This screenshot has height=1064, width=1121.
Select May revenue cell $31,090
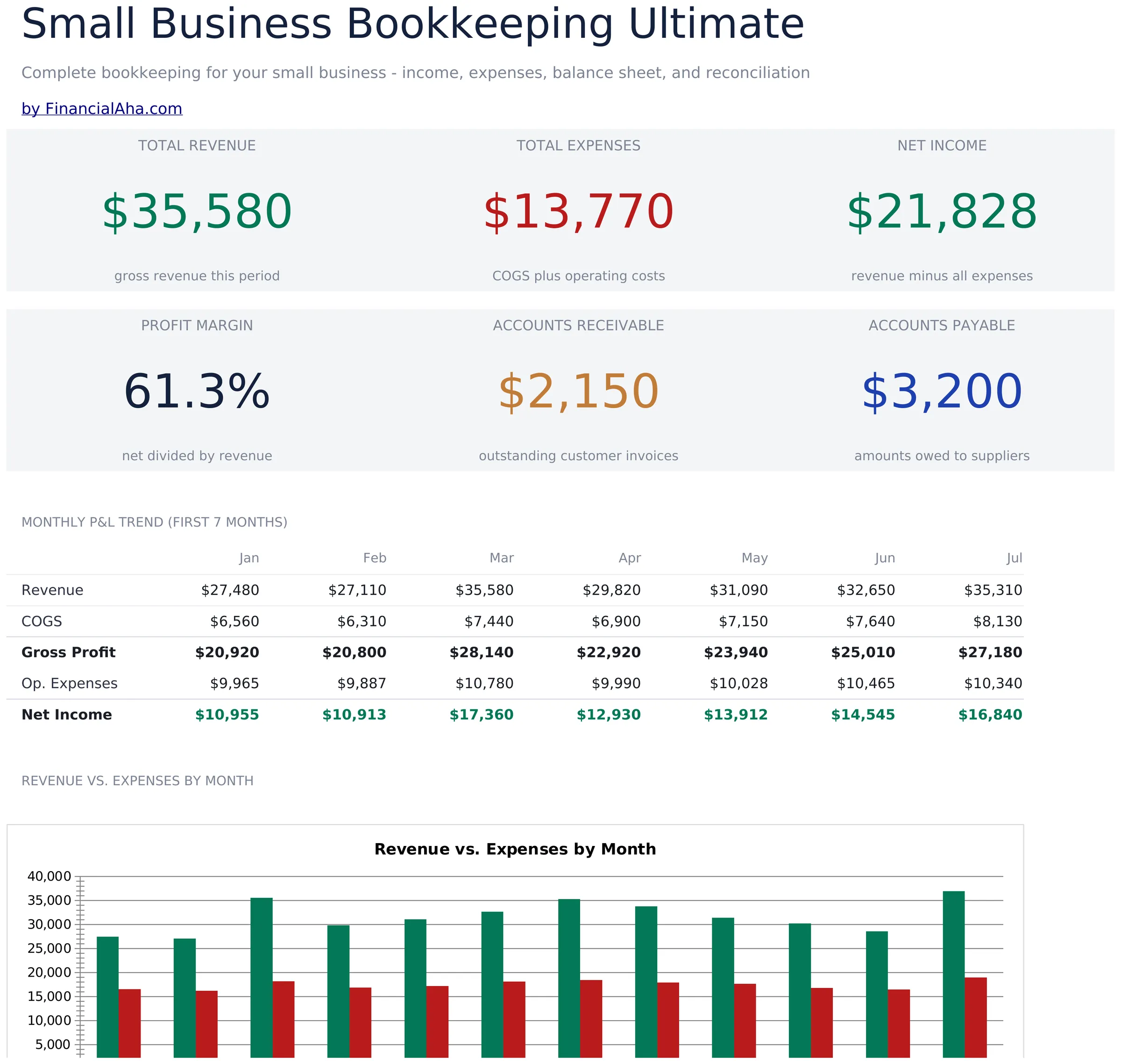click(x=738, y=591)
